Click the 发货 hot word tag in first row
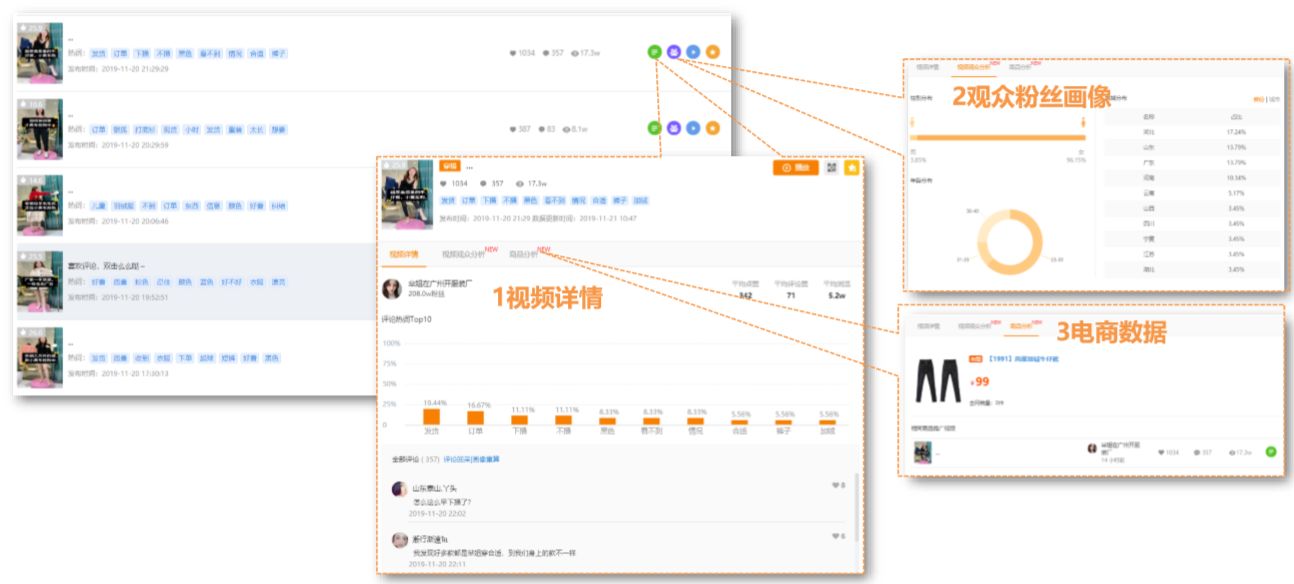 click(98, 53)
